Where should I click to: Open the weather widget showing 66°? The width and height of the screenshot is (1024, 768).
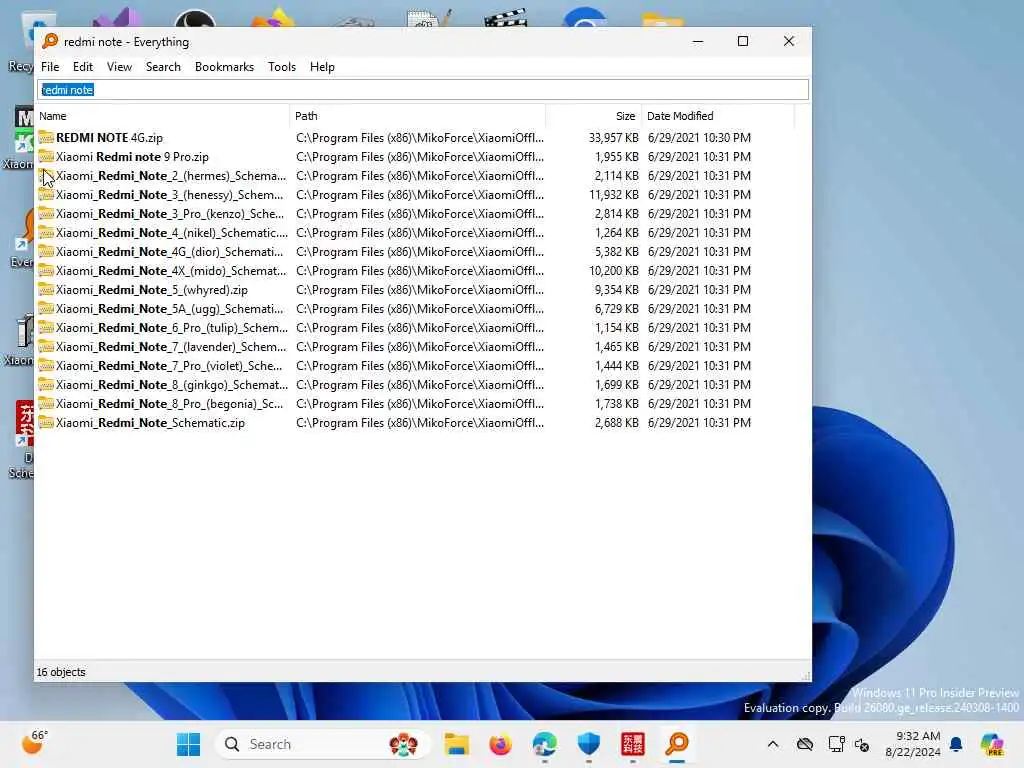tap(35, 743)
